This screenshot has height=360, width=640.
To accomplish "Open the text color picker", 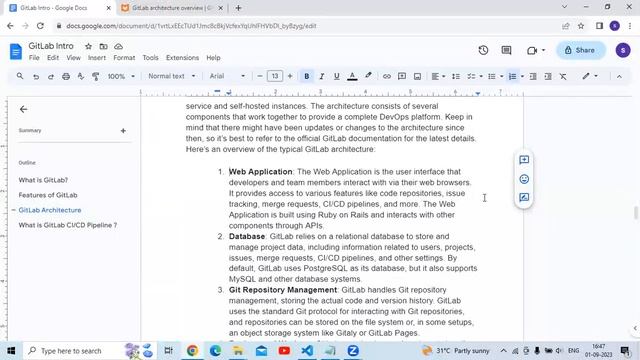I will coord(352,76).
